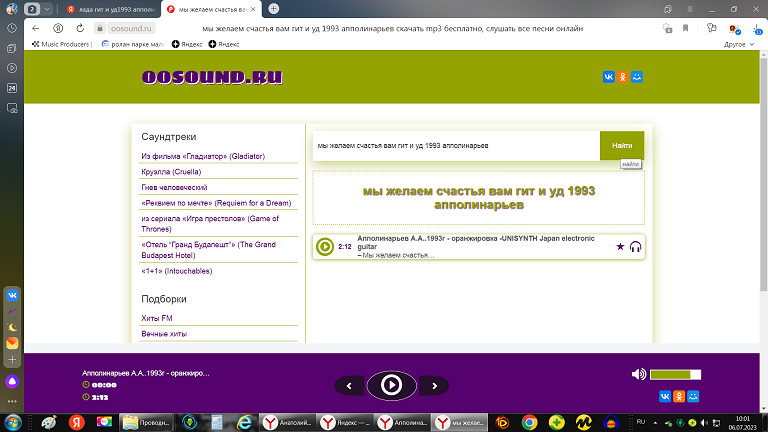Image resolution: width=768 pixels, height=432 pixels.
Task: Click the headphones icon on track row
Action: click(x=635, y=246)
